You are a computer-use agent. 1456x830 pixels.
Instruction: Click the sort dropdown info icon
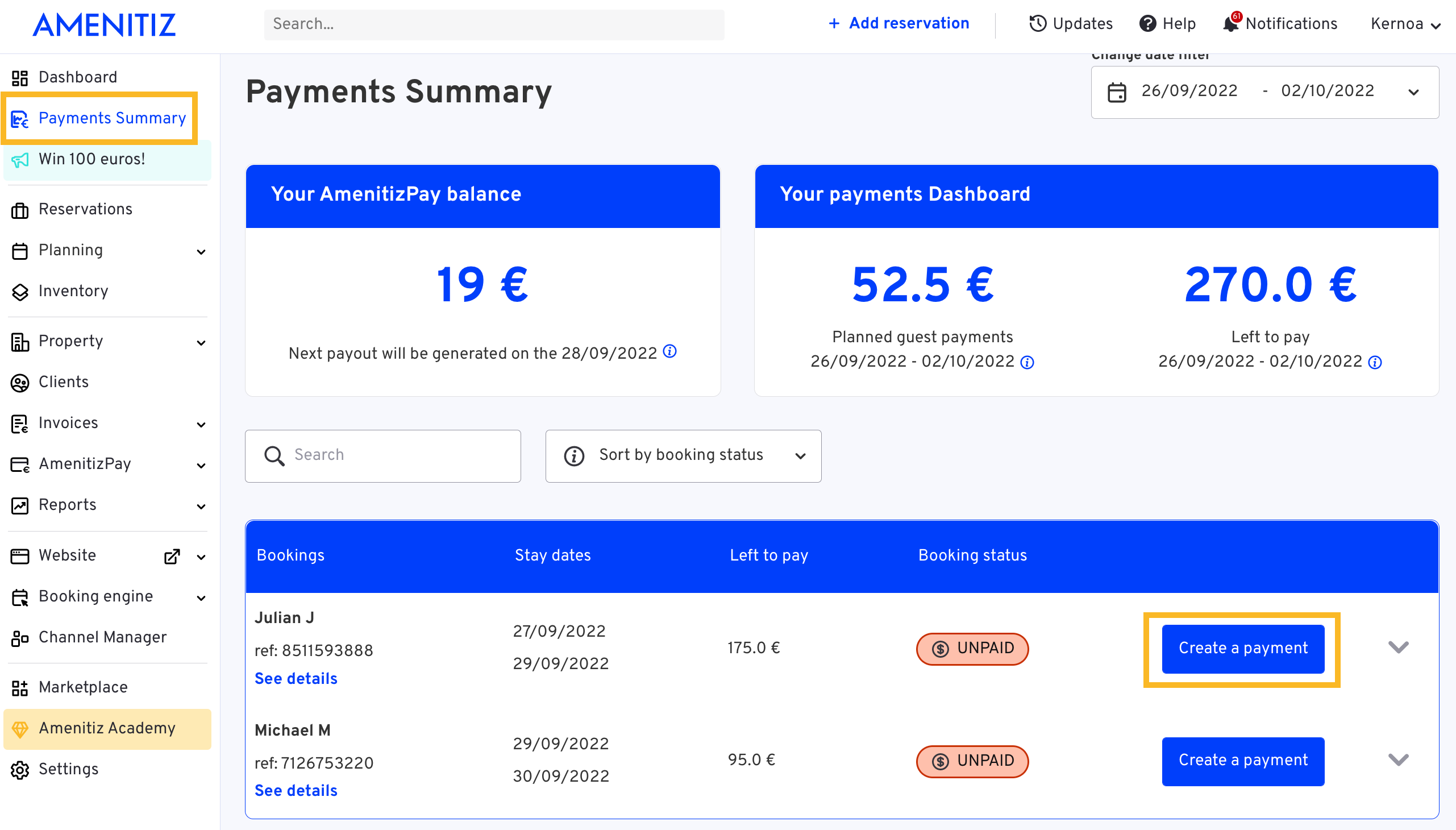(x=574, y=456)
